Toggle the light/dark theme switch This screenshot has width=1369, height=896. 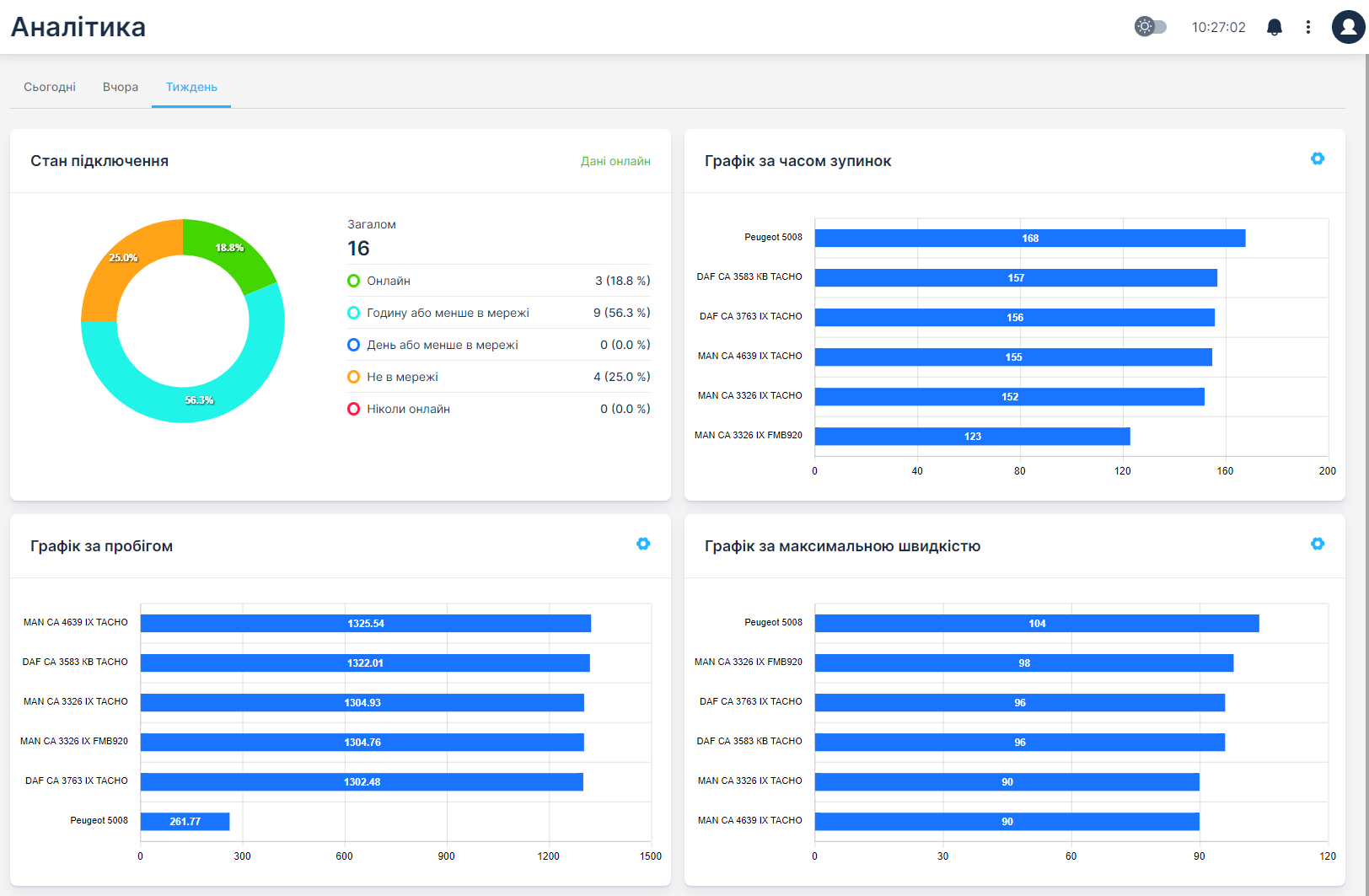pos(1150,27)
